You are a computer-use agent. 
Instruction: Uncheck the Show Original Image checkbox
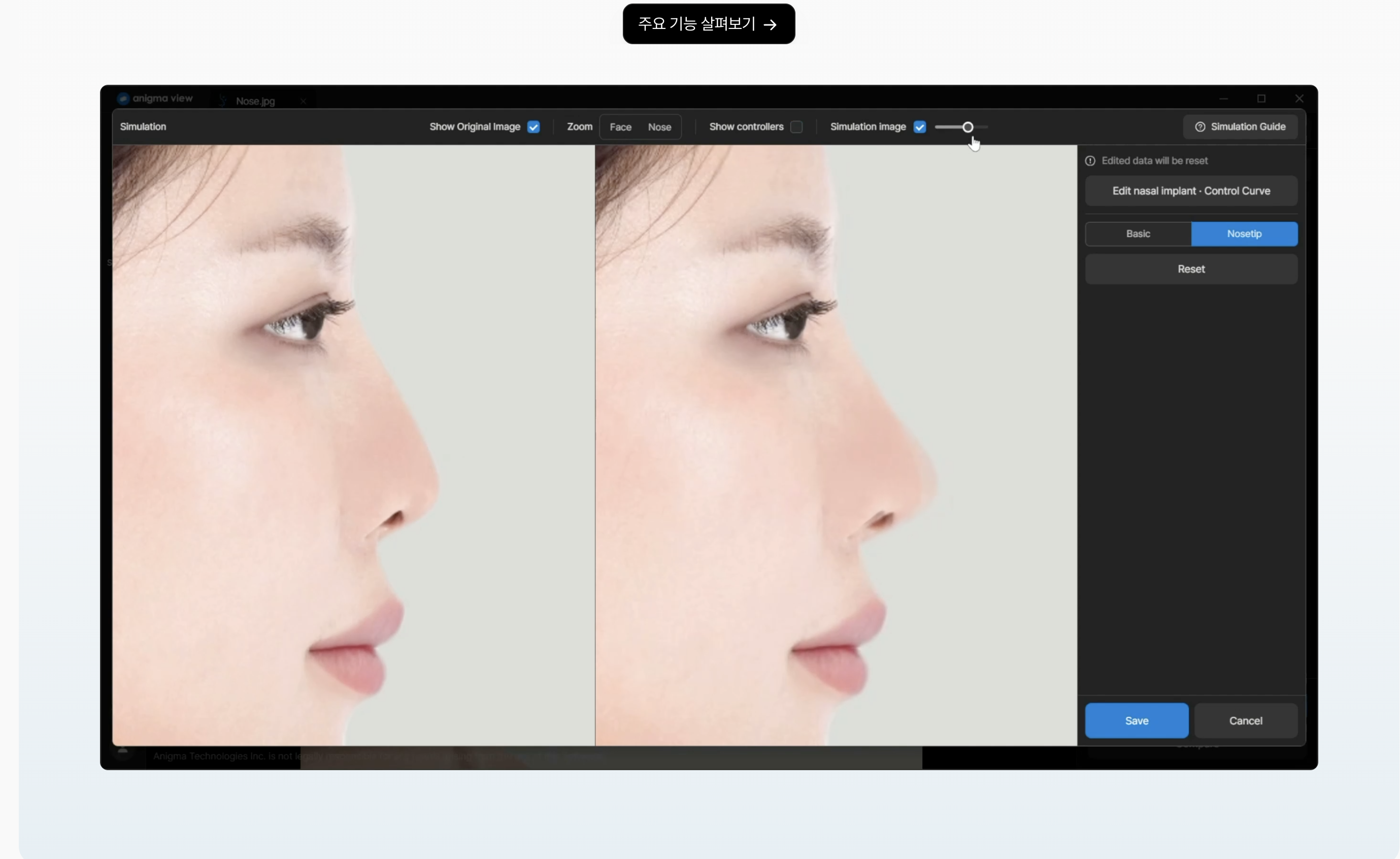pos(534,127)
